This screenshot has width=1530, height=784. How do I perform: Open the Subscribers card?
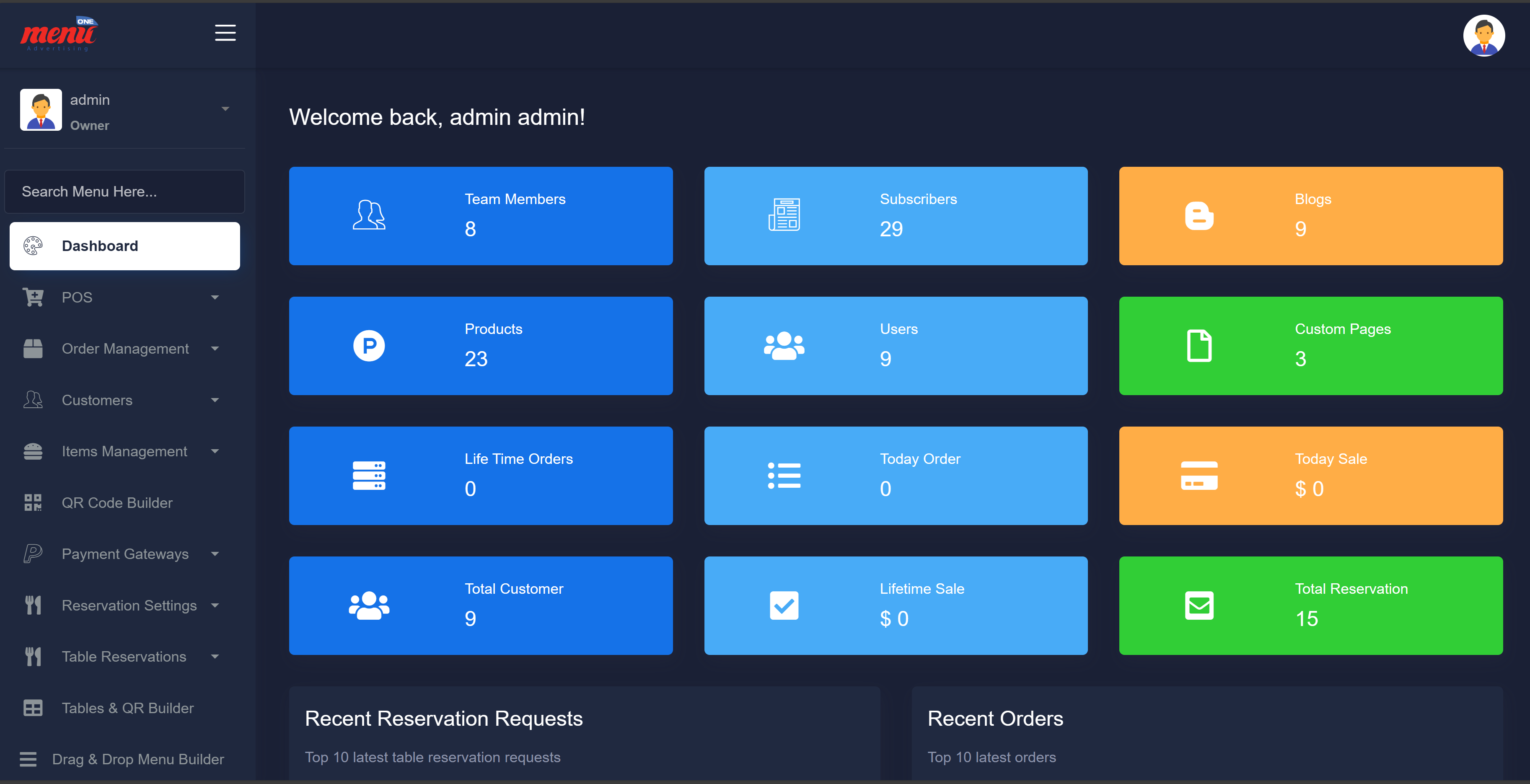[x=896, y=216]
